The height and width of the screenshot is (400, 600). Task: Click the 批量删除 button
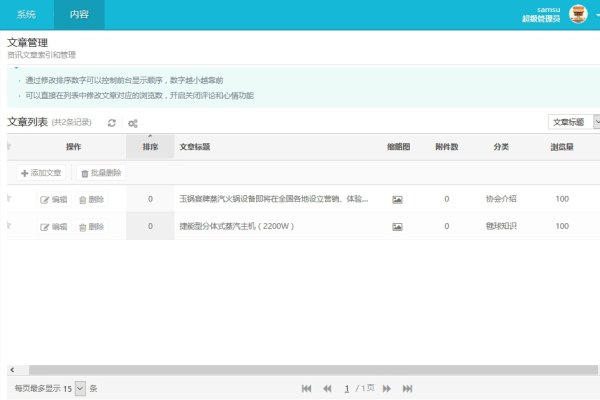coord(101,173)
